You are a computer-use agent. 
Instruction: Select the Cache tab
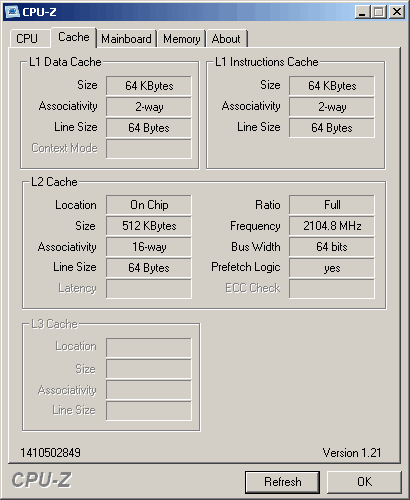[74, 37]
